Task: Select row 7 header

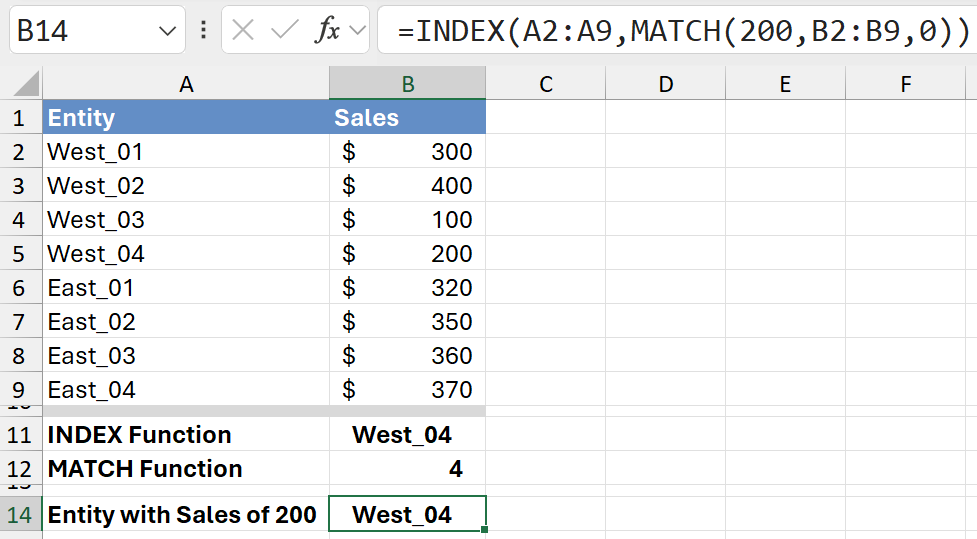Action: pyautogui.click(x=21, y=322)
